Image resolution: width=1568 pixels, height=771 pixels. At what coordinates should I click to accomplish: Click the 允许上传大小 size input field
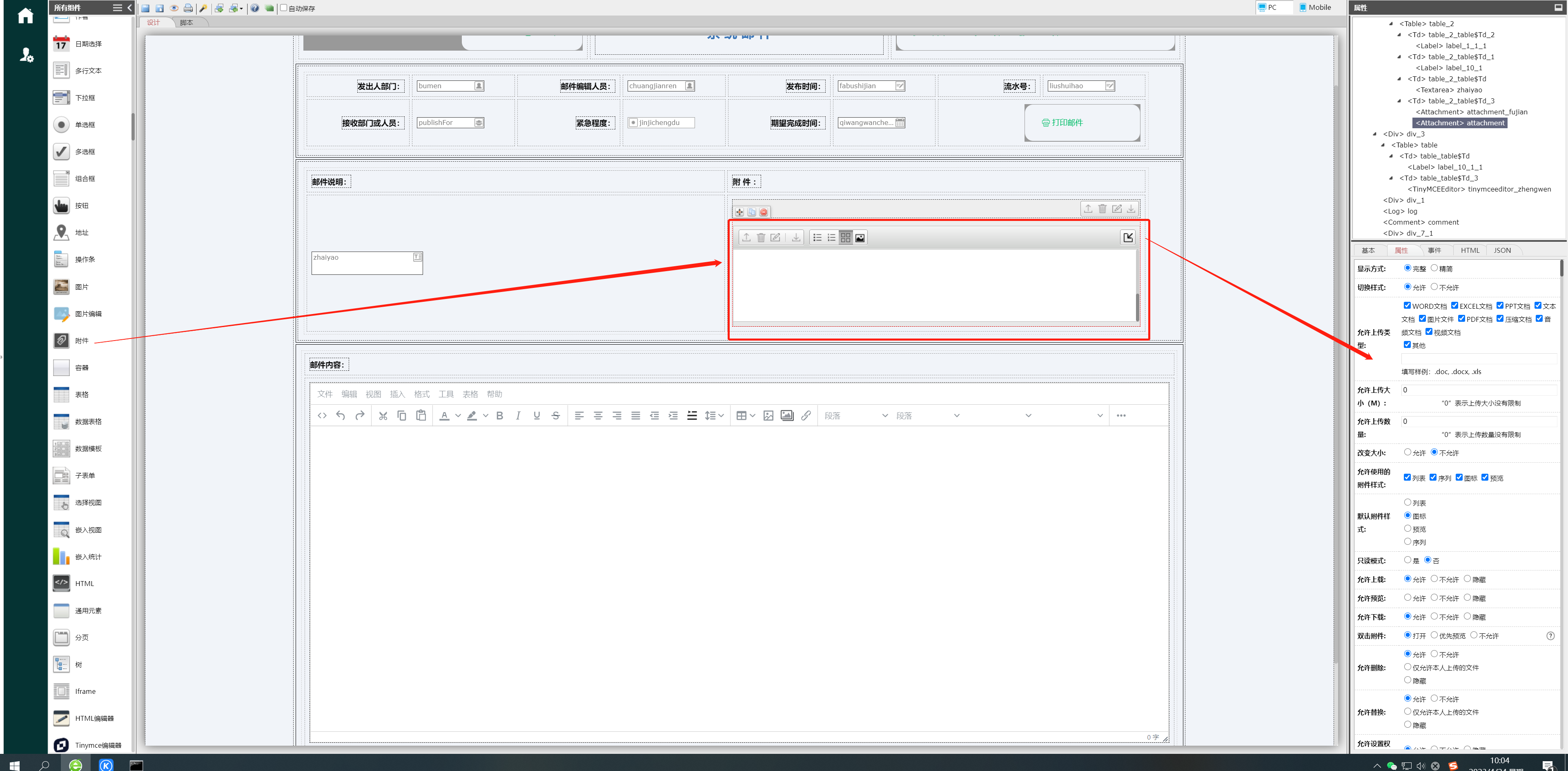(1479, 390)
